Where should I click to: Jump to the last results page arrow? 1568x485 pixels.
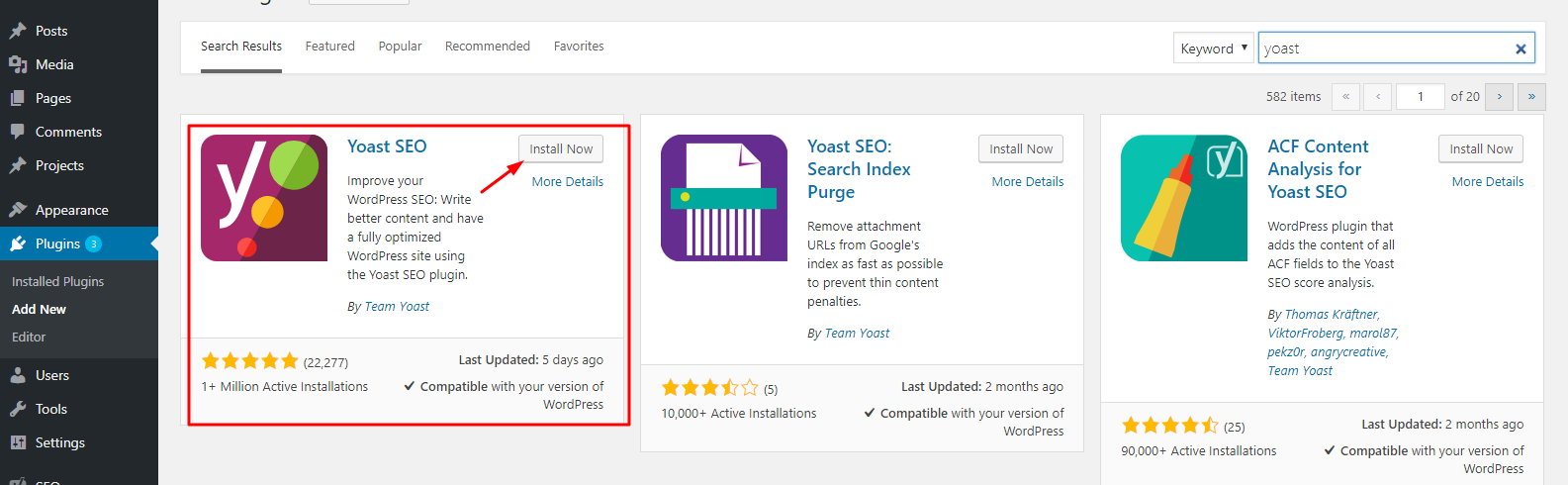click(x=1531, y=96)
